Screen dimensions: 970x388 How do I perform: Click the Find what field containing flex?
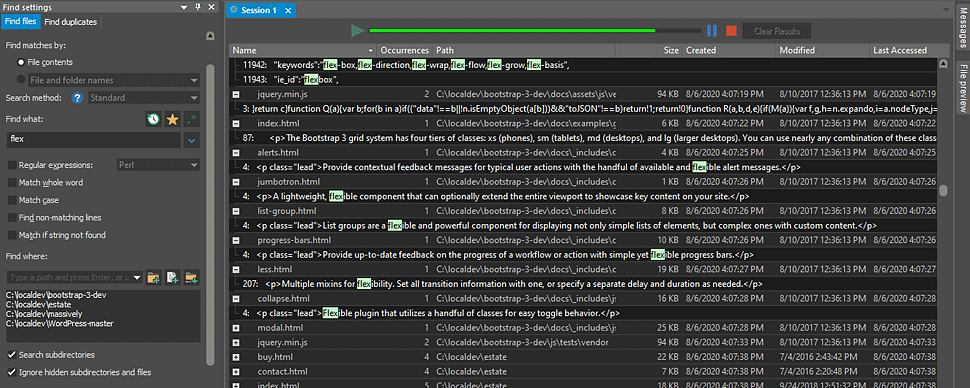click(x=95, y=141)
